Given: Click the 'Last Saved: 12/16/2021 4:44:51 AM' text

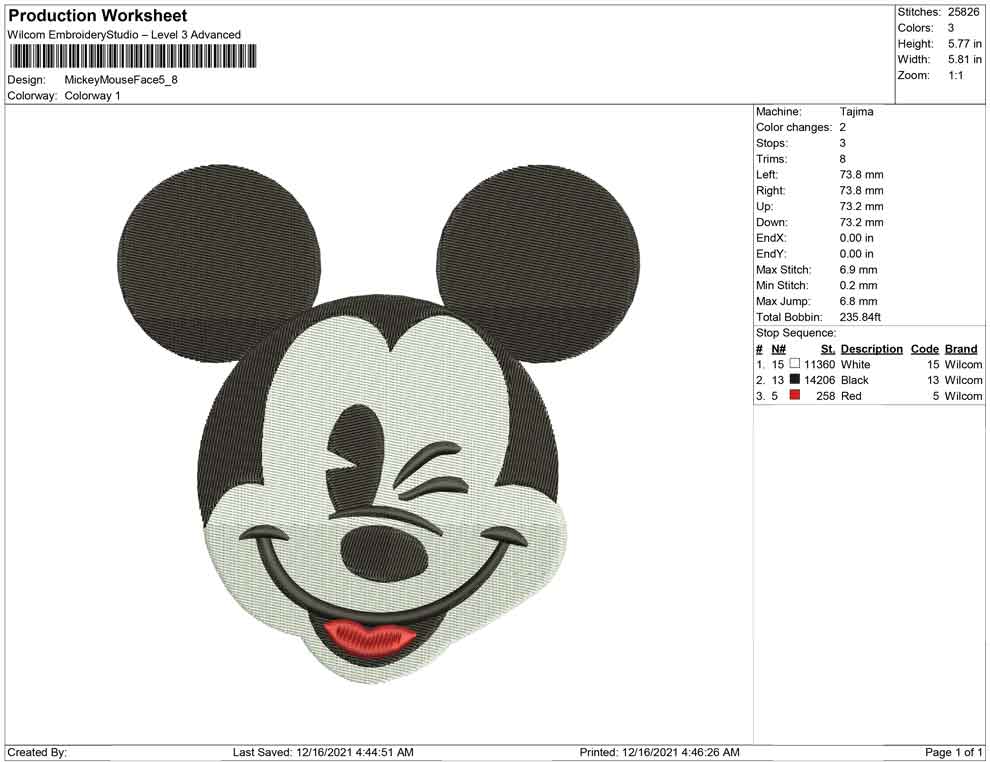Looking at the screenshot, I should click(323, 752).
